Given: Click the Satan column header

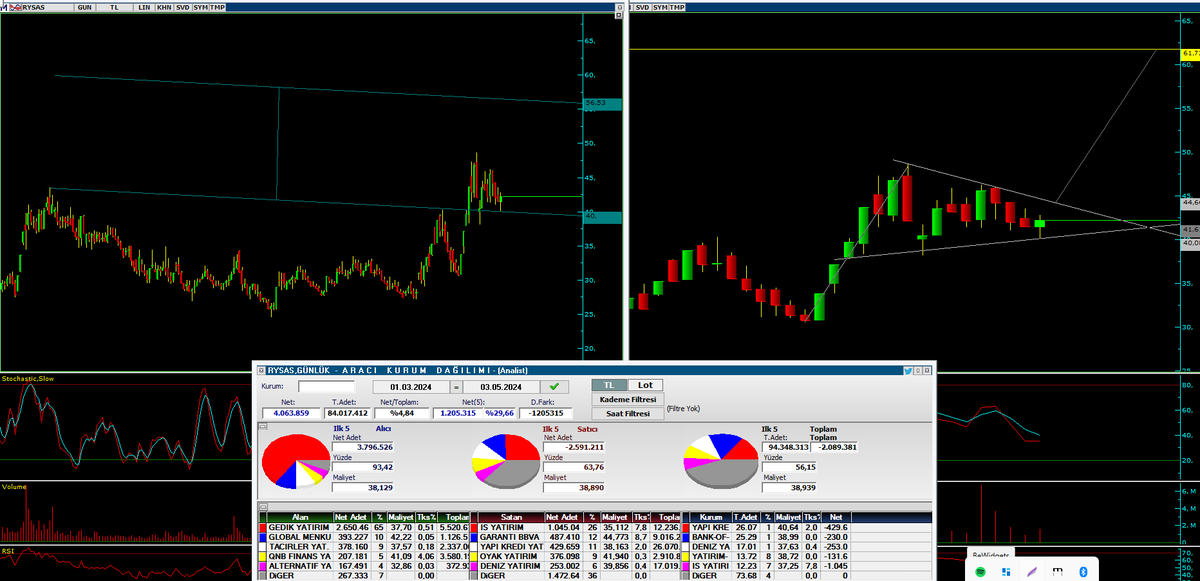Looking at the screenshot, I should 512,518.
